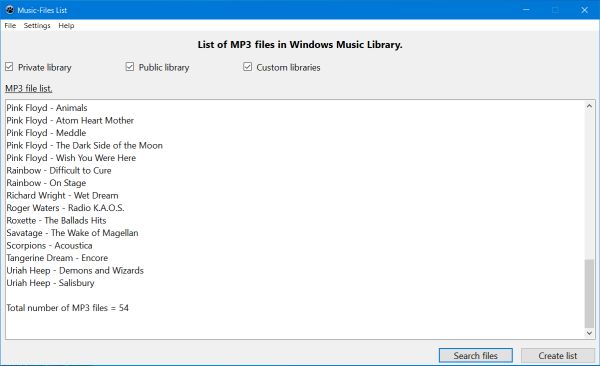Open the Help menu
The width and height of the screenshot is (600, 366).
click(66, 26)
